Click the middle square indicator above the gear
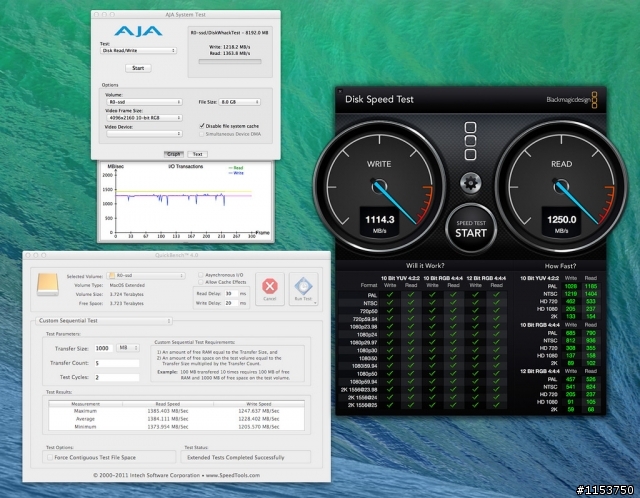The image size is (640, 498). tap(471, 141)
